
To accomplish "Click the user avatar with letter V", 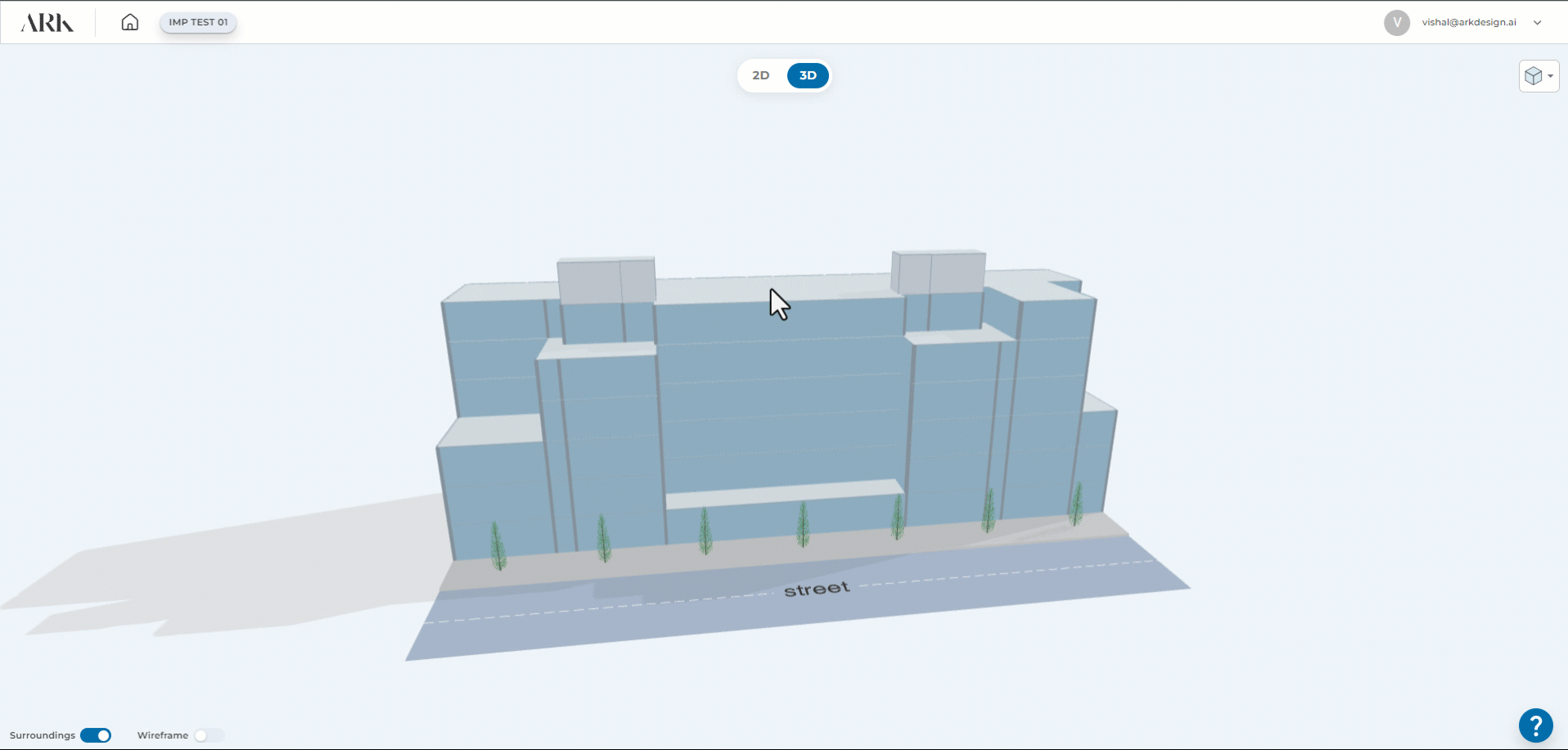I will point(1396,23).
